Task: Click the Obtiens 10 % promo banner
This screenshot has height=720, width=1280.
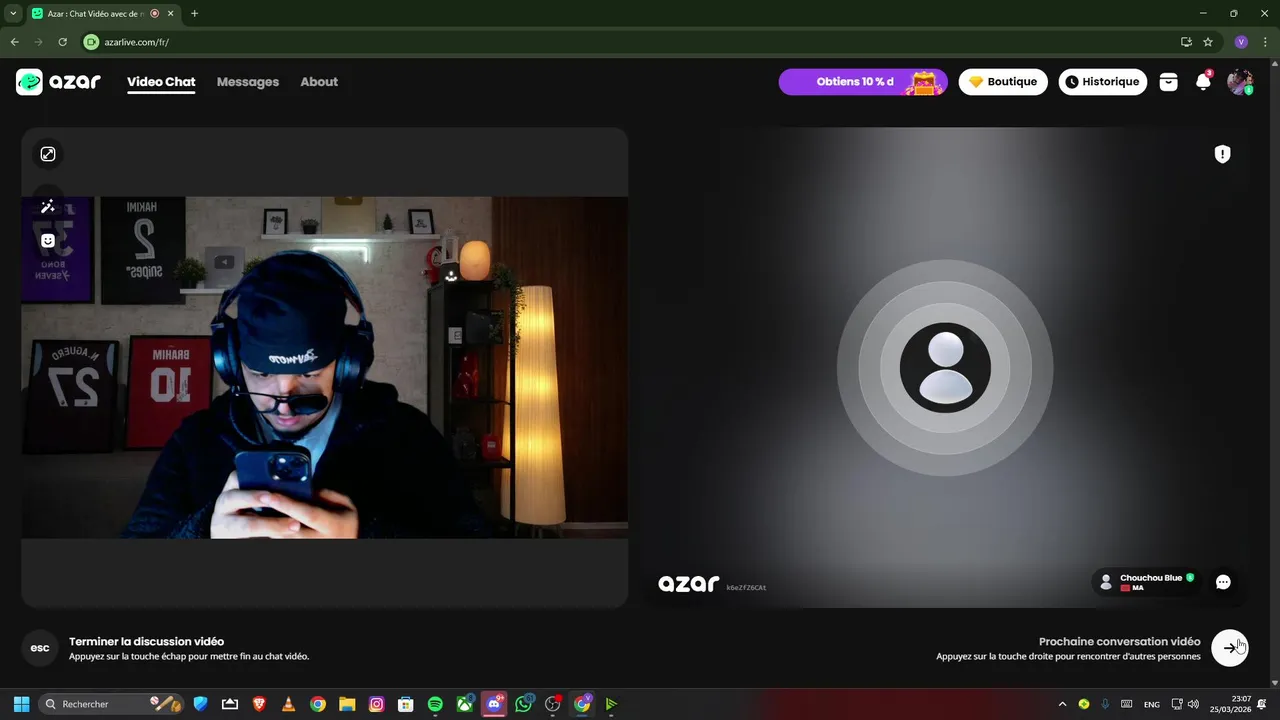Action: 863,82
